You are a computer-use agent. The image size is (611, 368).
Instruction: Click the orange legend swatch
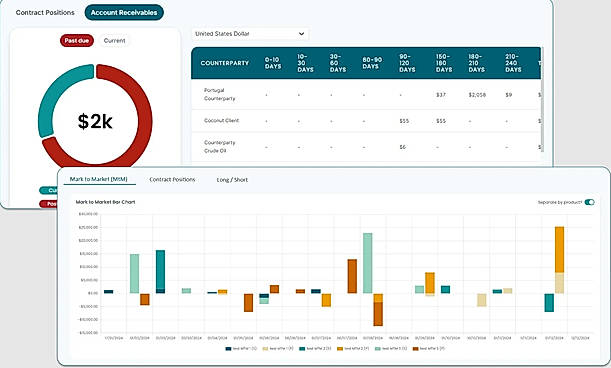tap(340, 349)
